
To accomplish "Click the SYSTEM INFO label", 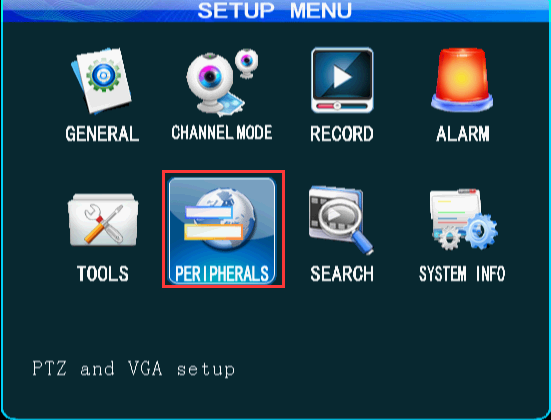I will [x=462, y=274].
